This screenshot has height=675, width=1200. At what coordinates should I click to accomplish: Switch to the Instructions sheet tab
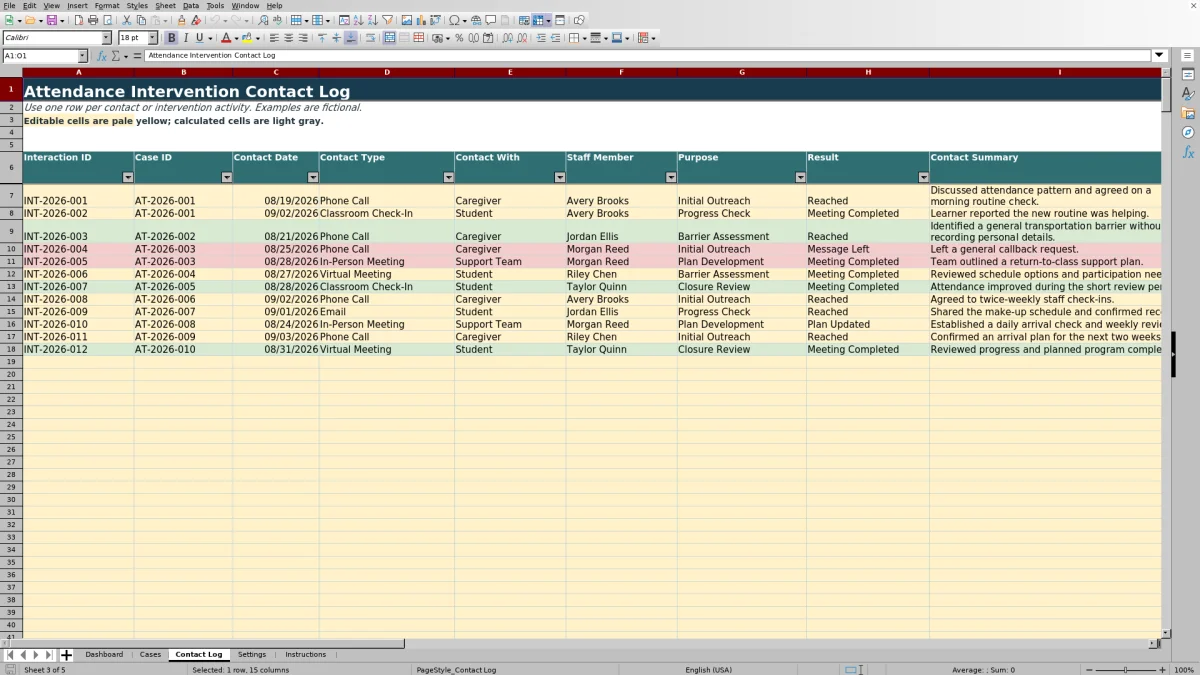click(305, 655)
